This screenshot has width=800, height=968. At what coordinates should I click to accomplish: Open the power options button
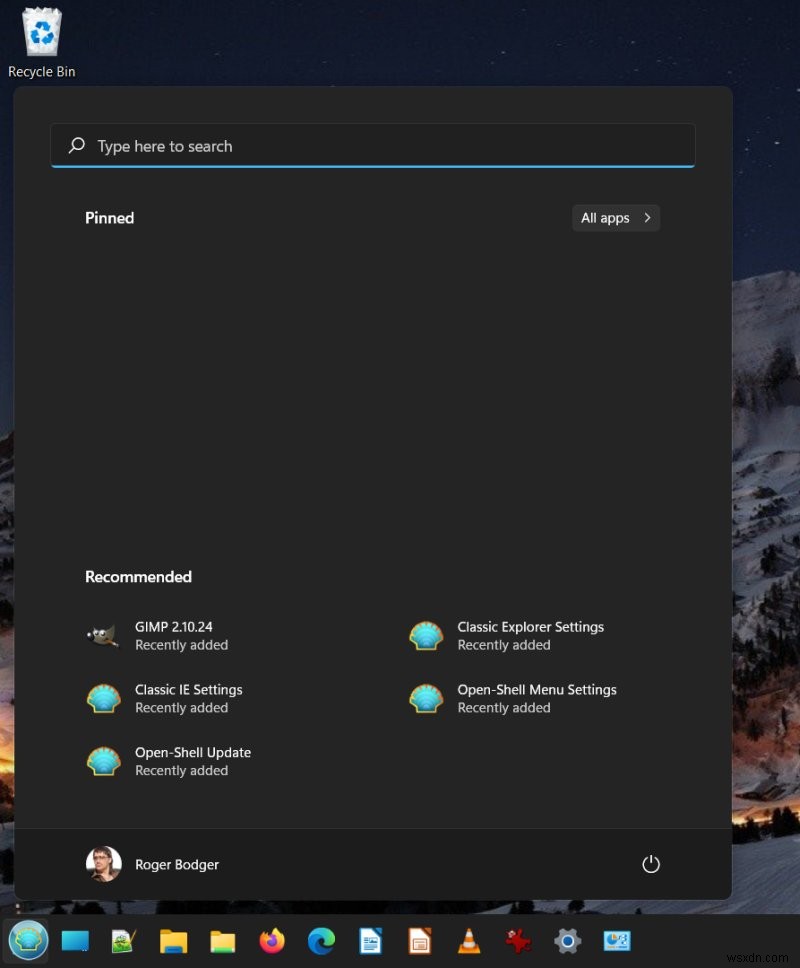point(651,864)
